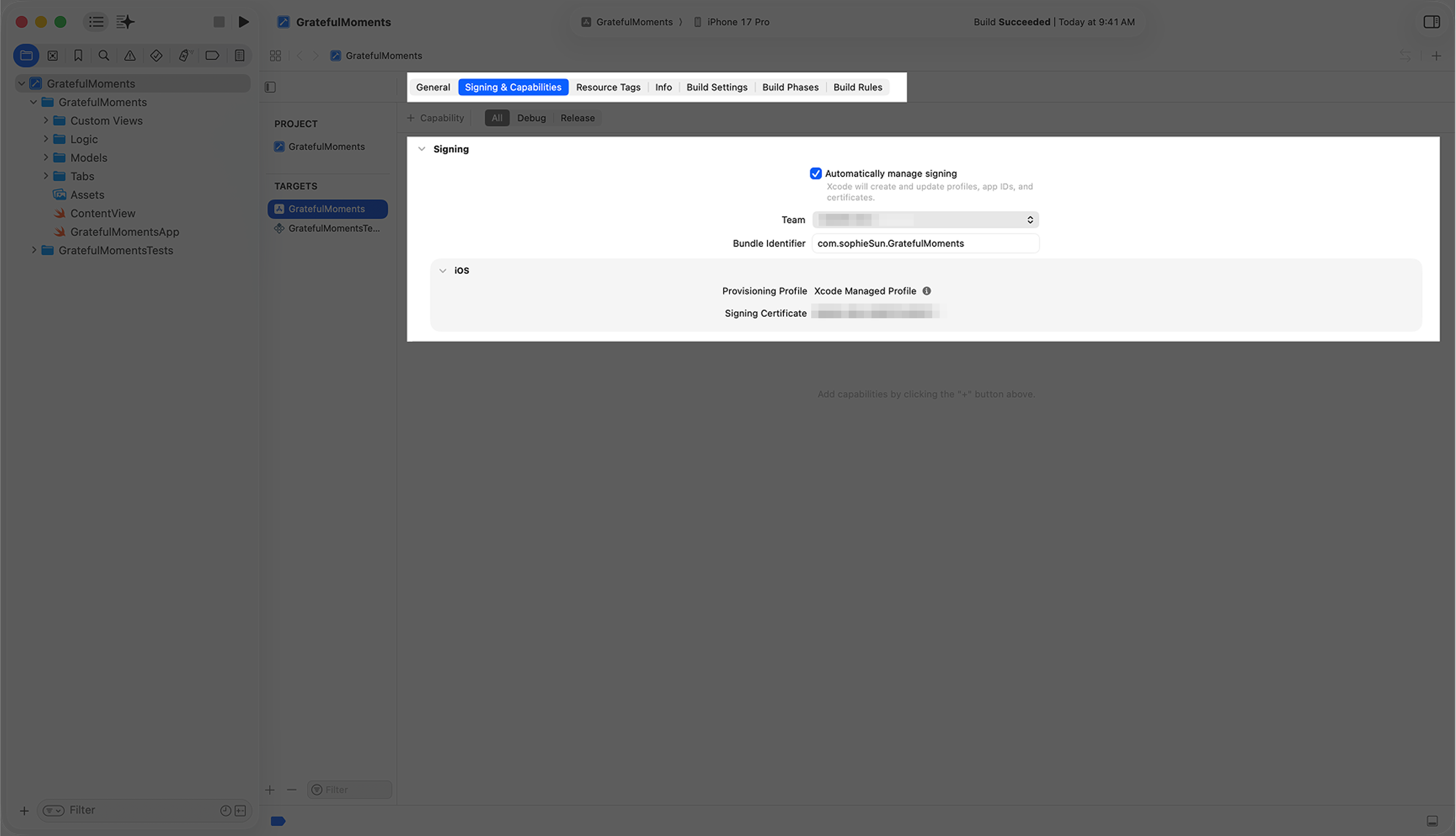Open the Report navigator icon

coord(240,56)
